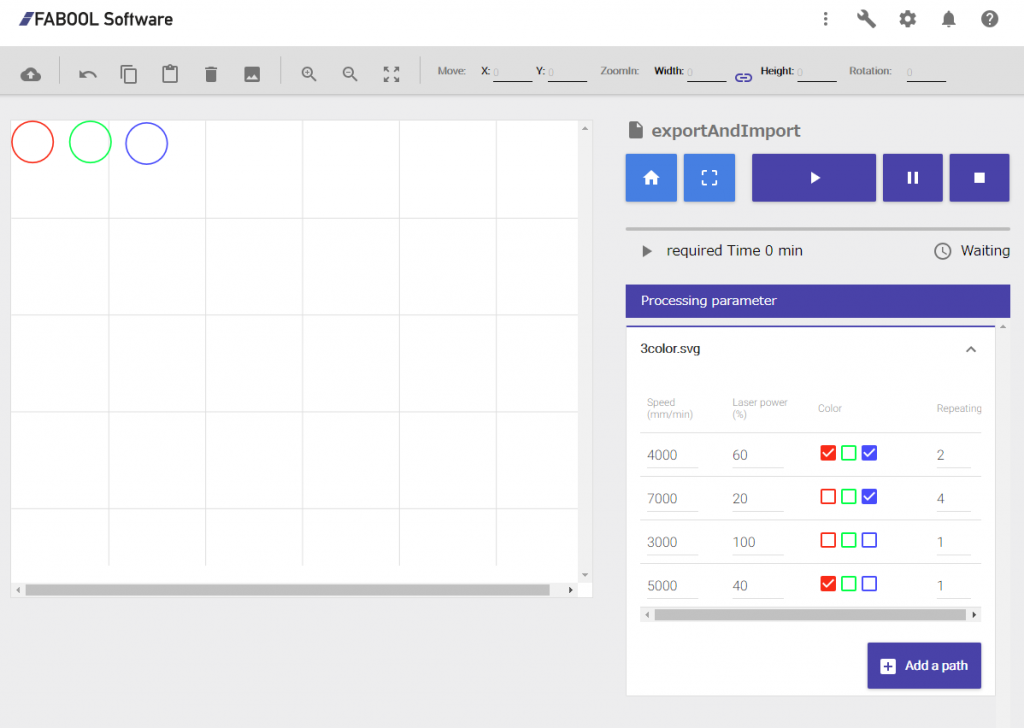Uncheck red color in 4000 speed row

pyautogui.click(x=828, y=453)
